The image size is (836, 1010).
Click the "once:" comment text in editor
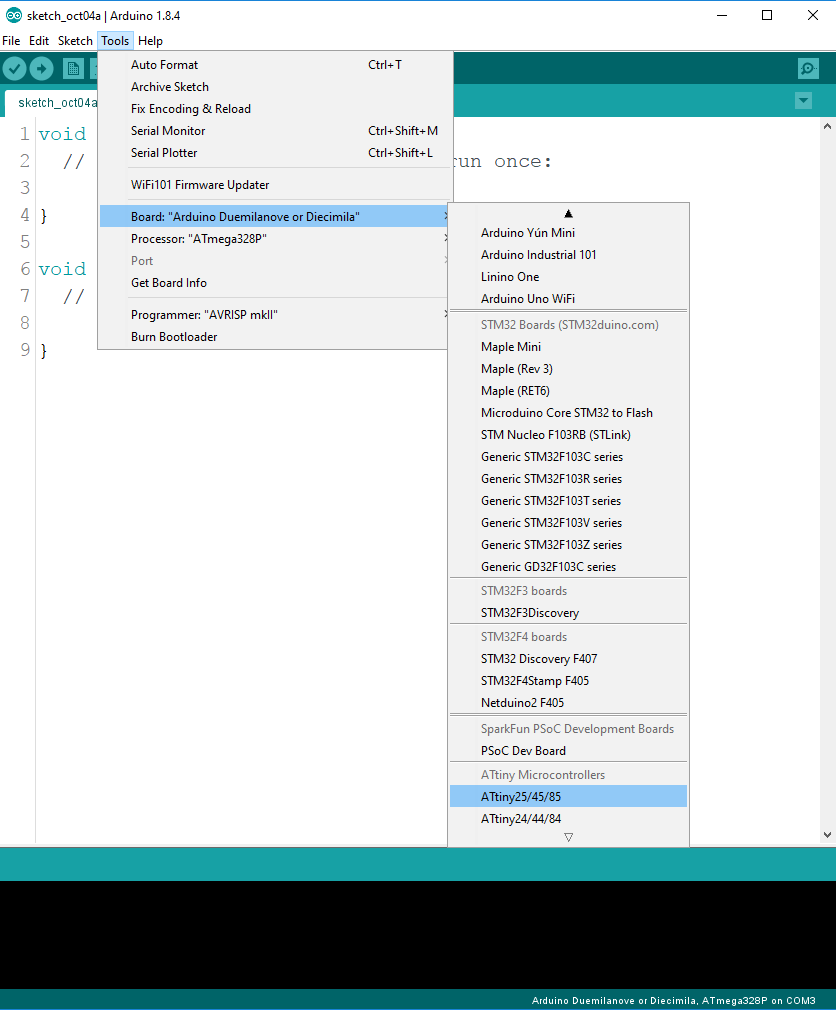click(523, 161)
